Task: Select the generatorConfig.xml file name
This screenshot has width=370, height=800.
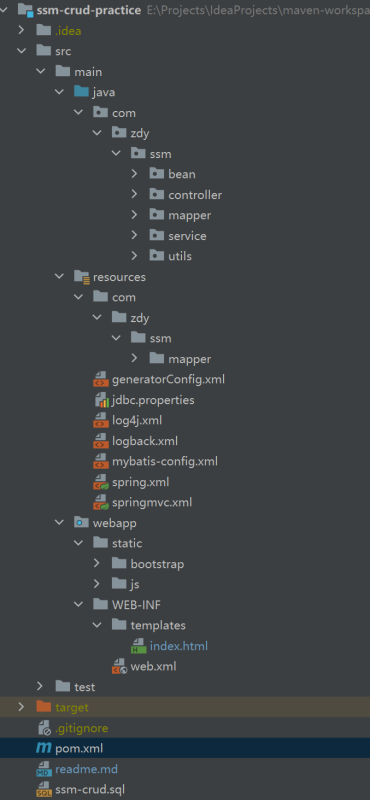Action: [x=168, y=380]
